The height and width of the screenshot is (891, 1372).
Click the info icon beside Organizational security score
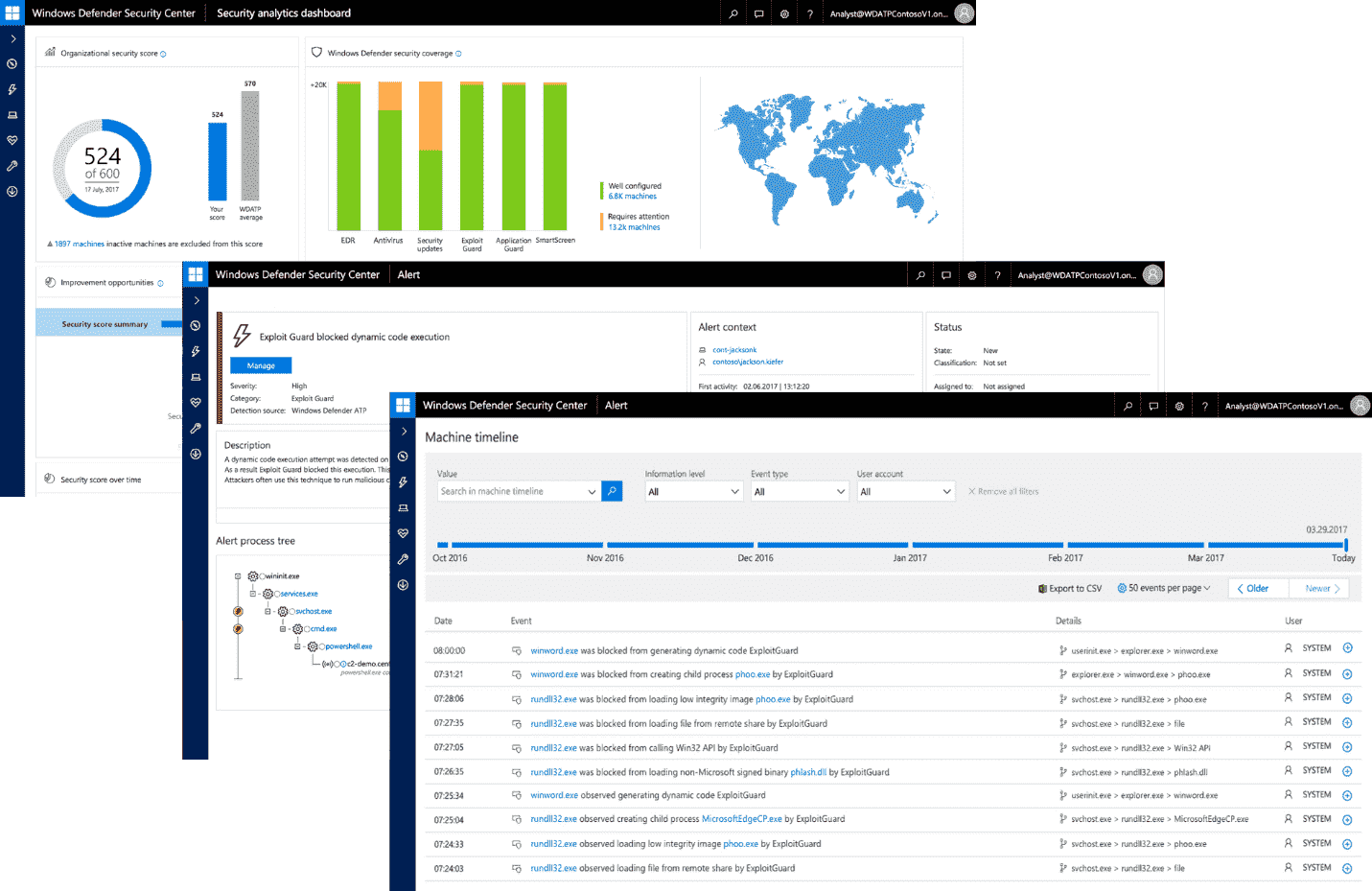tap(164, 54)
